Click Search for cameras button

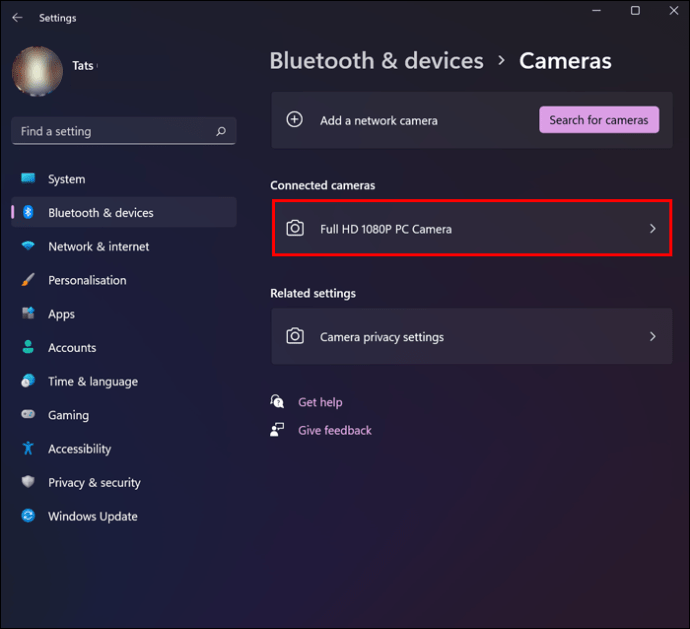click(599, 120)
